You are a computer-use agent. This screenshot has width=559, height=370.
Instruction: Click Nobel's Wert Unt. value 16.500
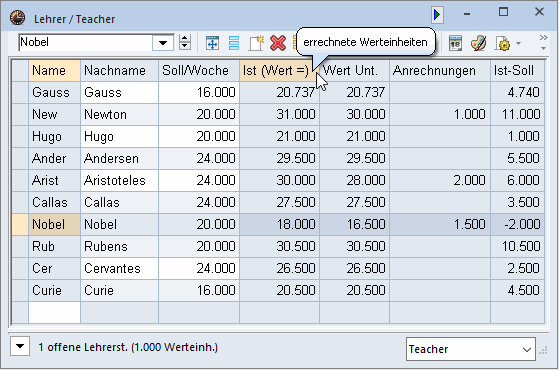(x=354, y=225)
